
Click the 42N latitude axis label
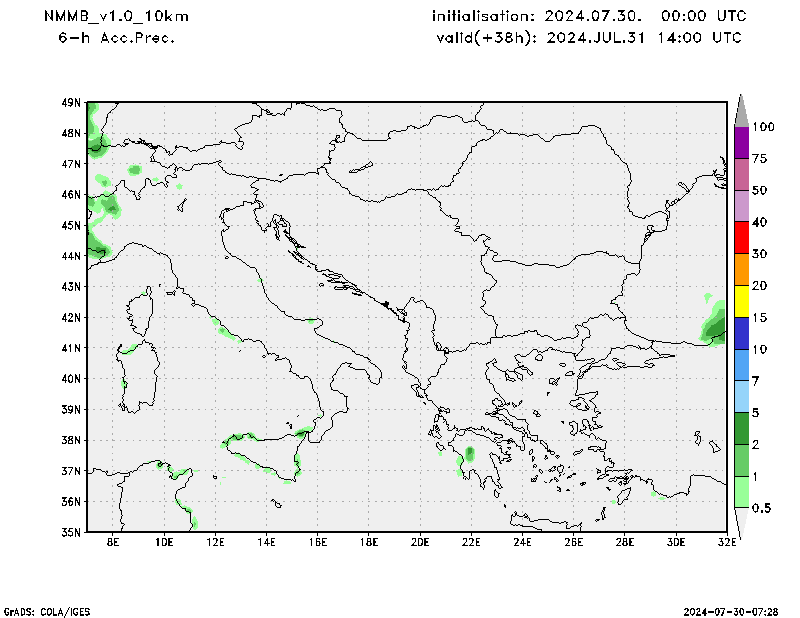71,317
